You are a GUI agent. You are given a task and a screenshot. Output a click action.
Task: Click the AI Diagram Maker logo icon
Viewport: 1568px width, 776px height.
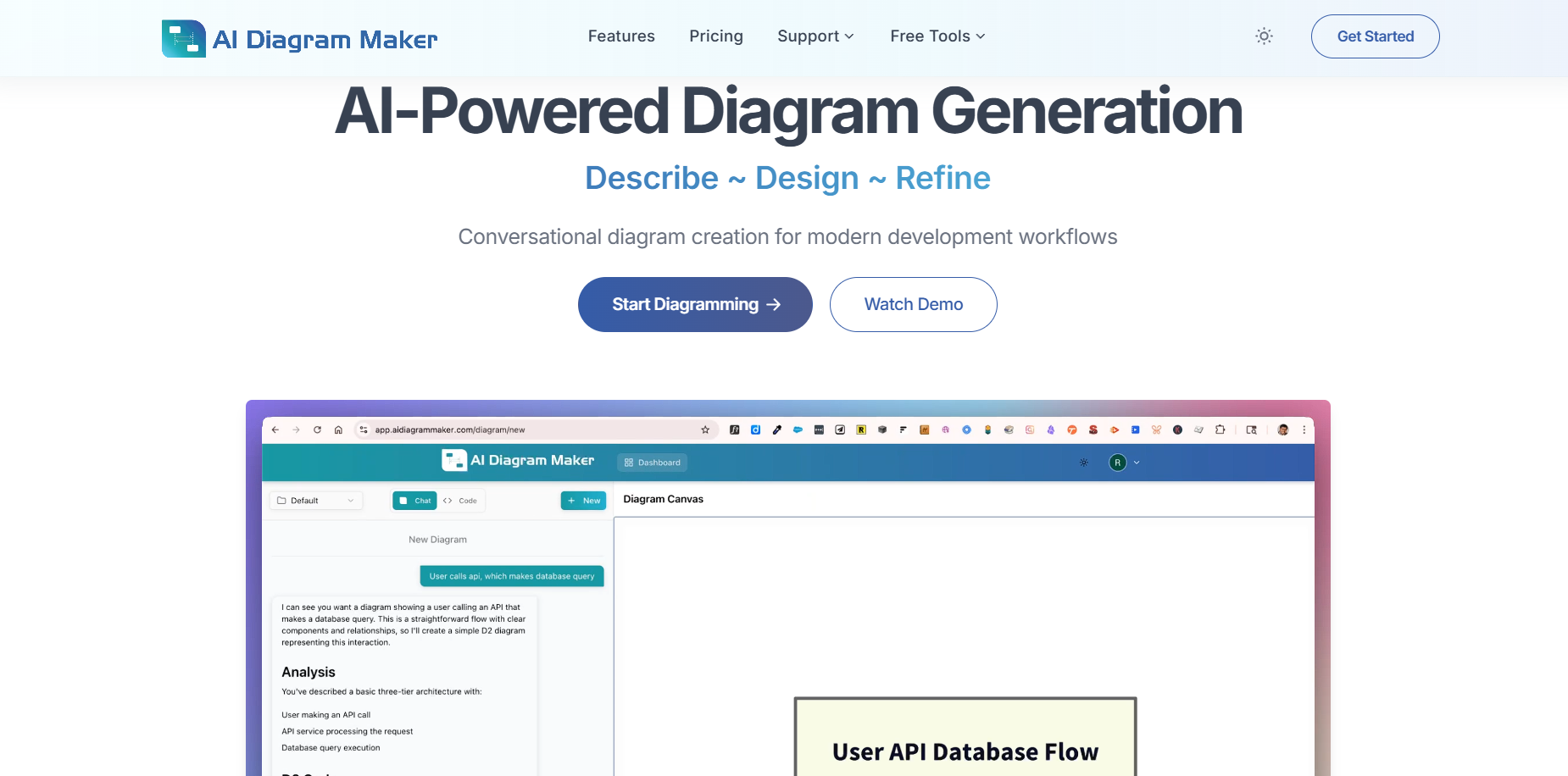[x=184, y=38]
